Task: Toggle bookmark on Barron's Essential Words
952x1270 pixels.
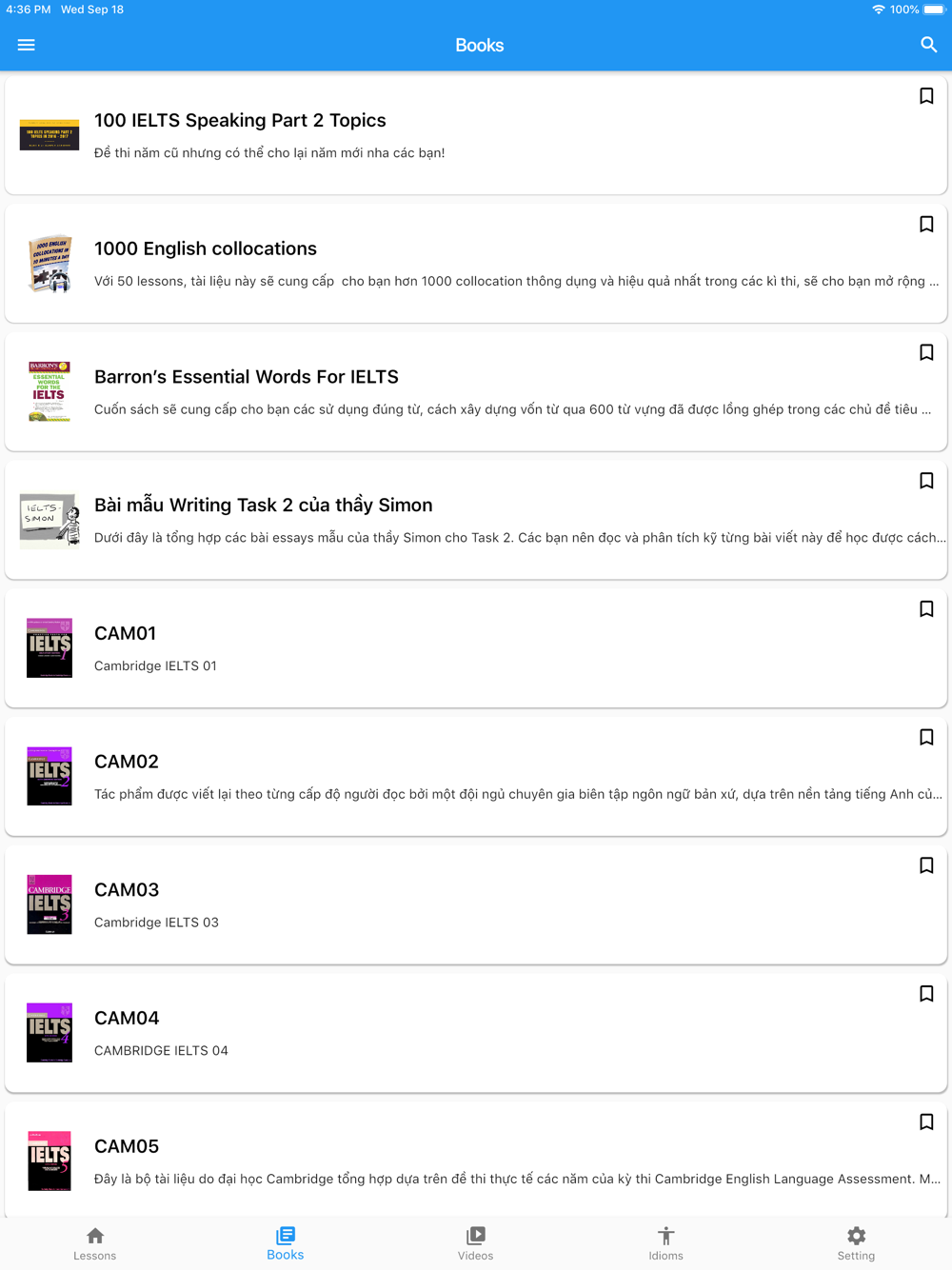Action: (x=926, y=353)
